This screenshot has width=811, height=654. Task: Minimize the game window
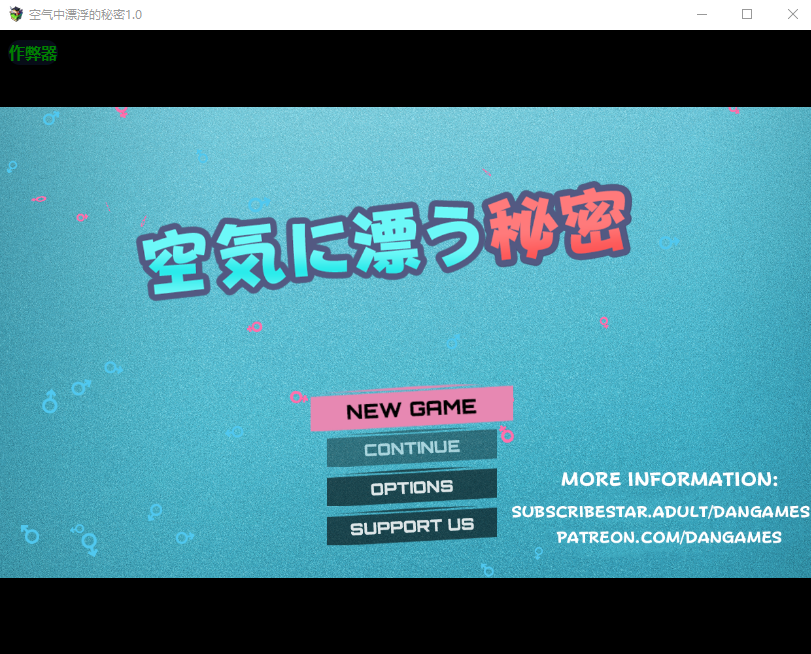tap(701, 15)
